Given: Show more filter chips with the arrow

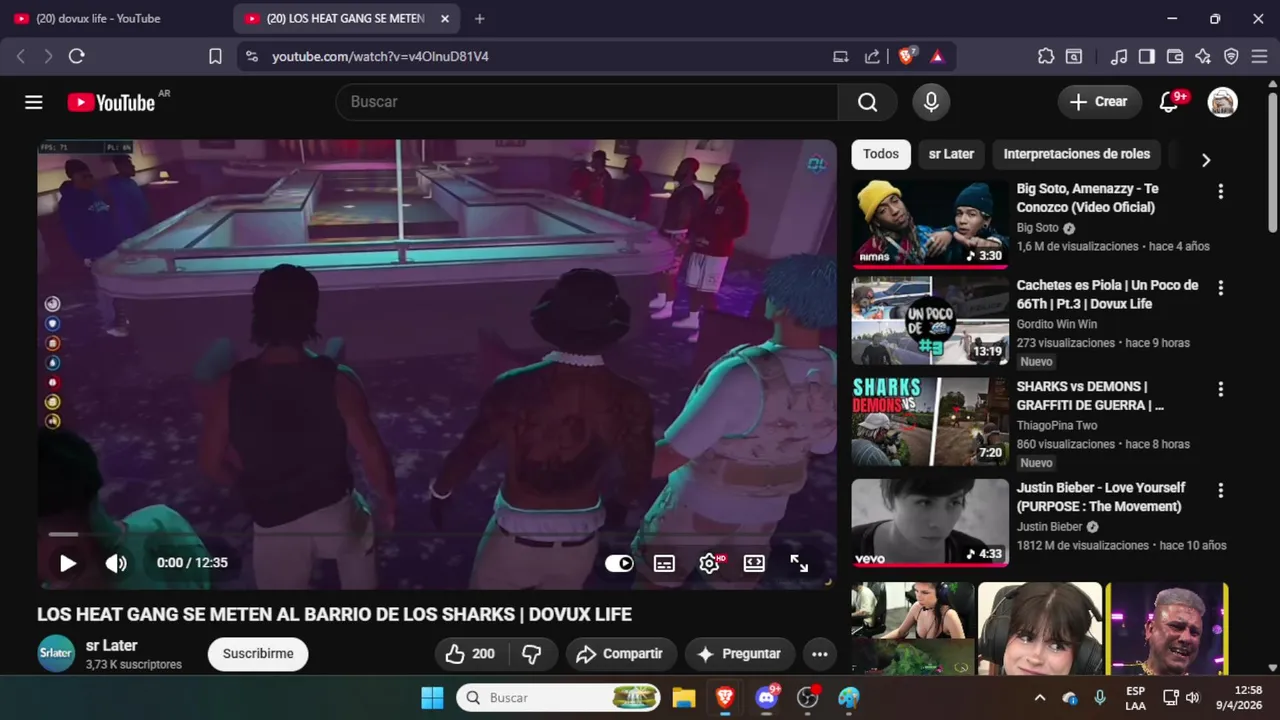Looking at the screenshot, I should coord(1205,160).
